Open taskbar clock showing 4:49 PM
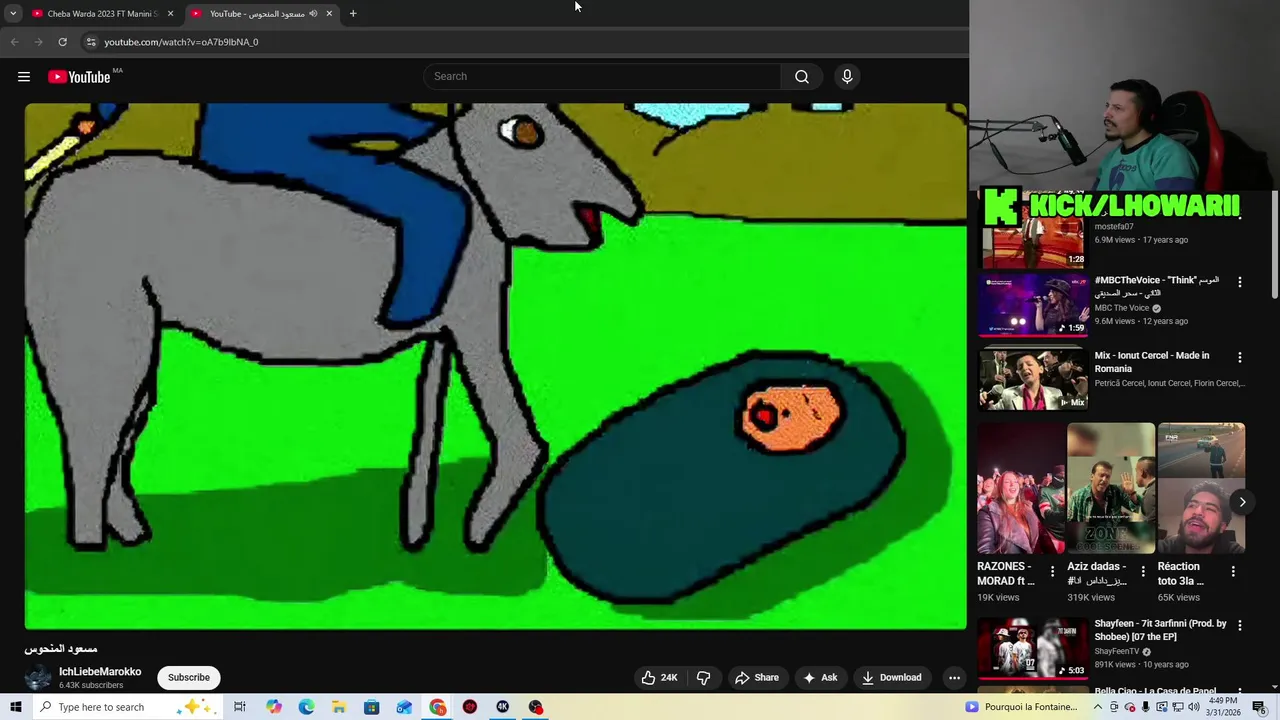The image size is (1280, 720). pyautogui.click(x=1223, y=707)
